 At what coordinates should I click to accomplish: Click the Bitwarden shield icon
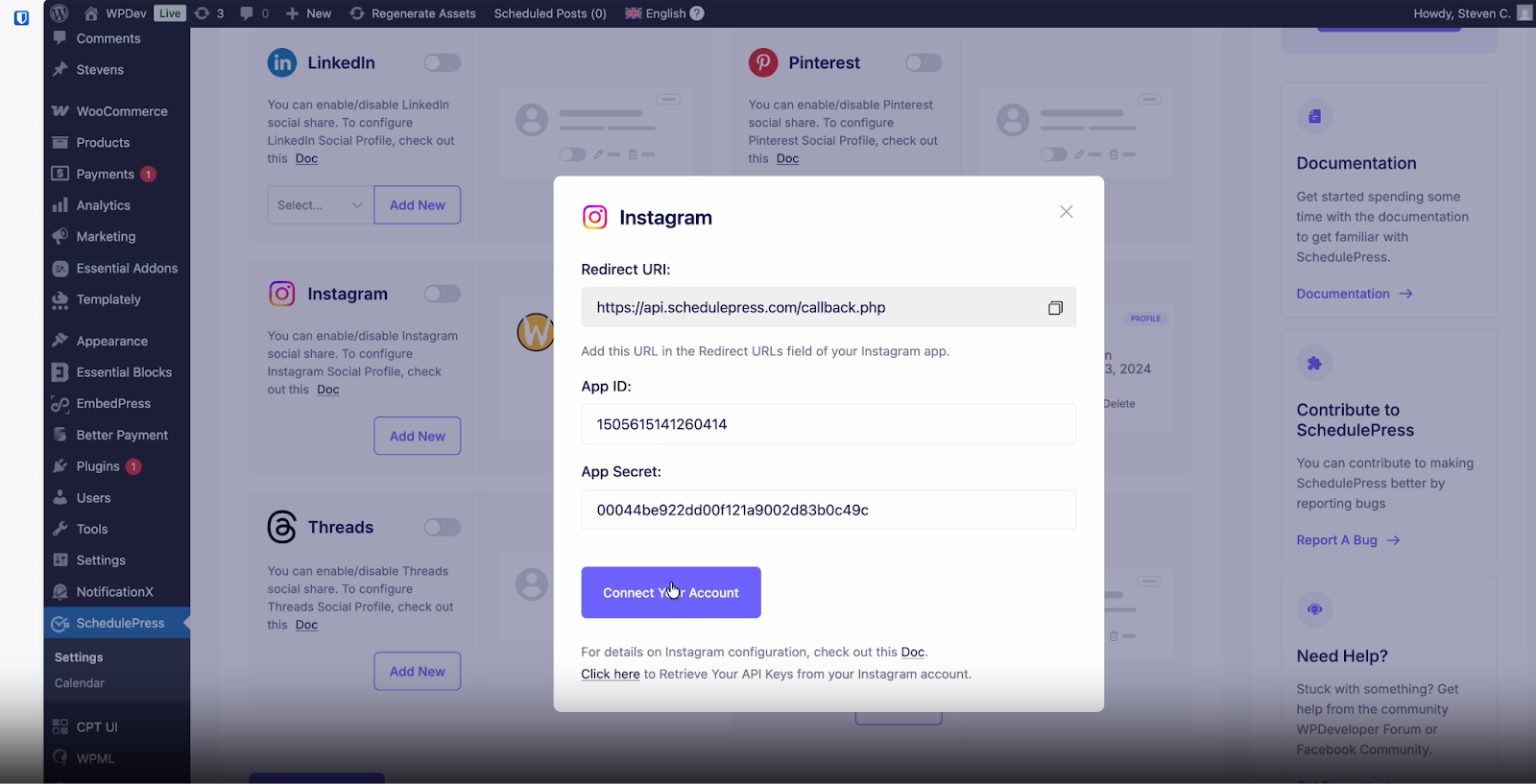click(21, 17)
